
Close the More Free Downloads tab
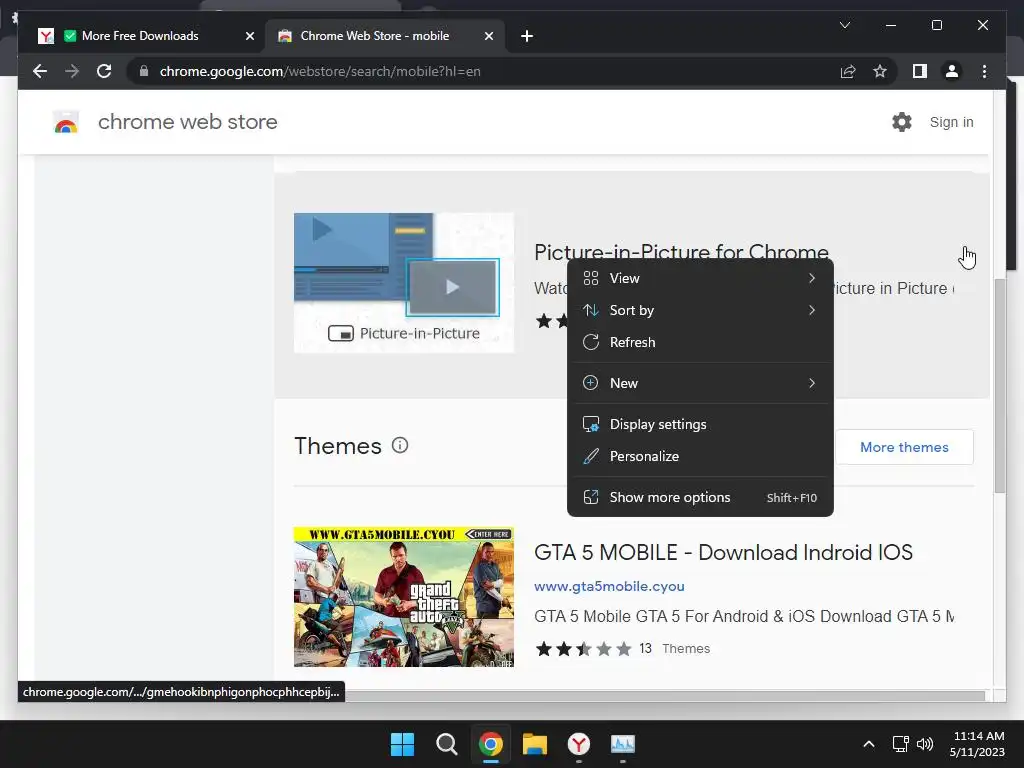click(x=249, y=36)
